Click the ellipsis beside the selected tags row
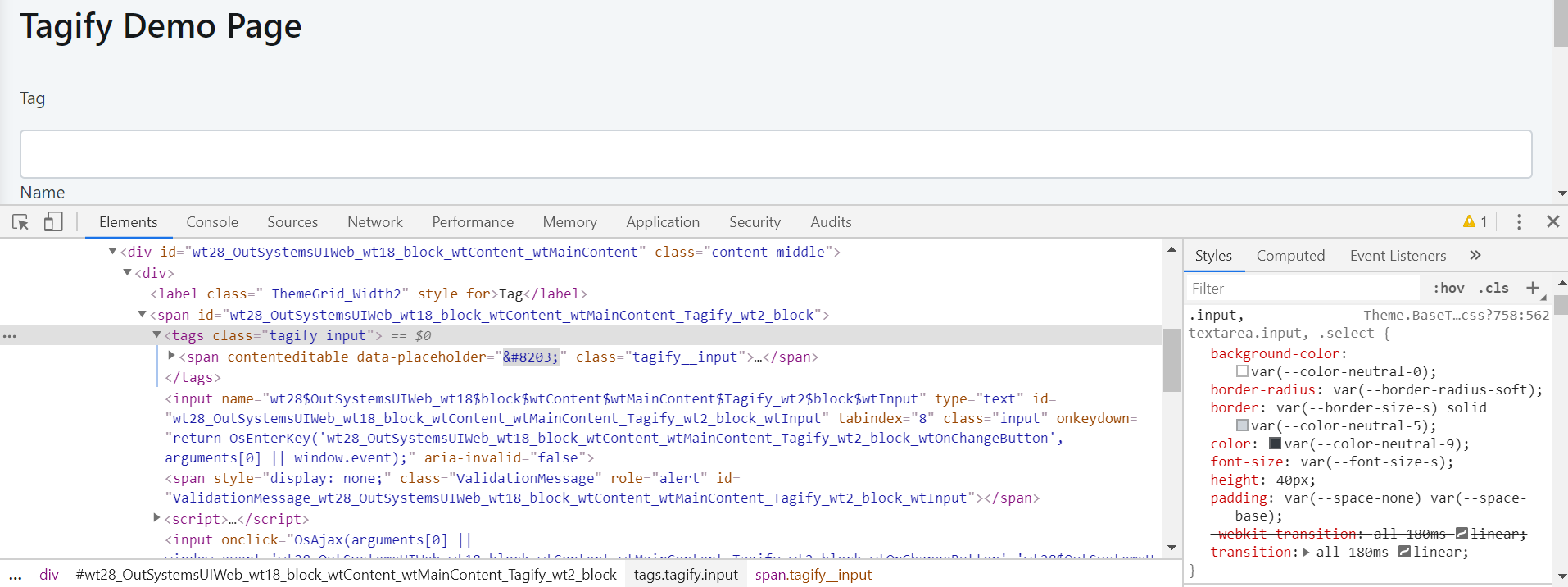This screenshot has width=1568, height=587. pyautogui.click(x=10, y=336)
